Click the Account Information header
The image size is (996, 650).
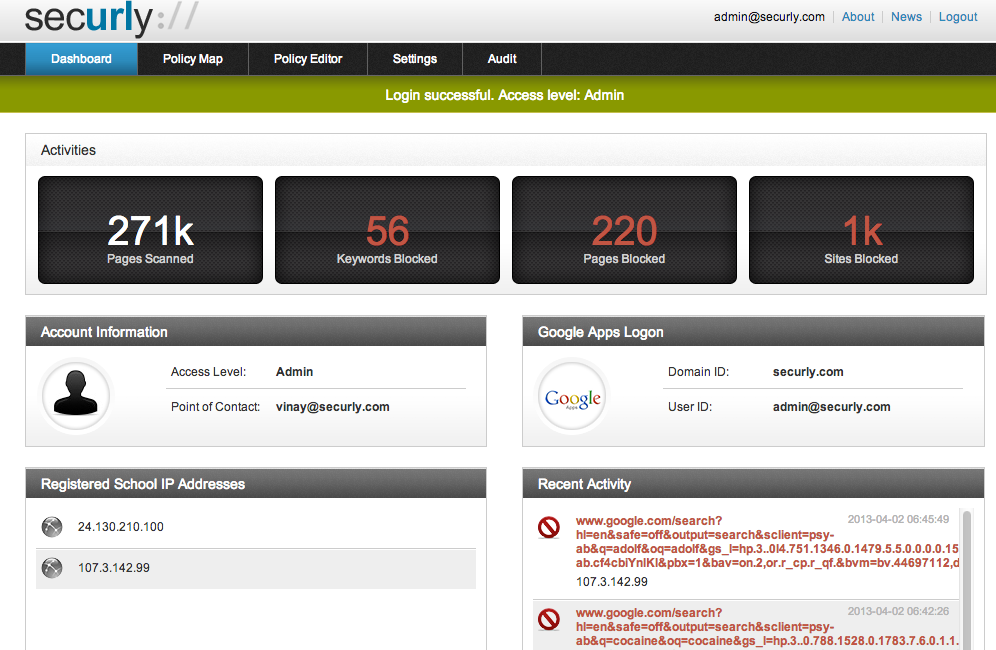(256, 332)
